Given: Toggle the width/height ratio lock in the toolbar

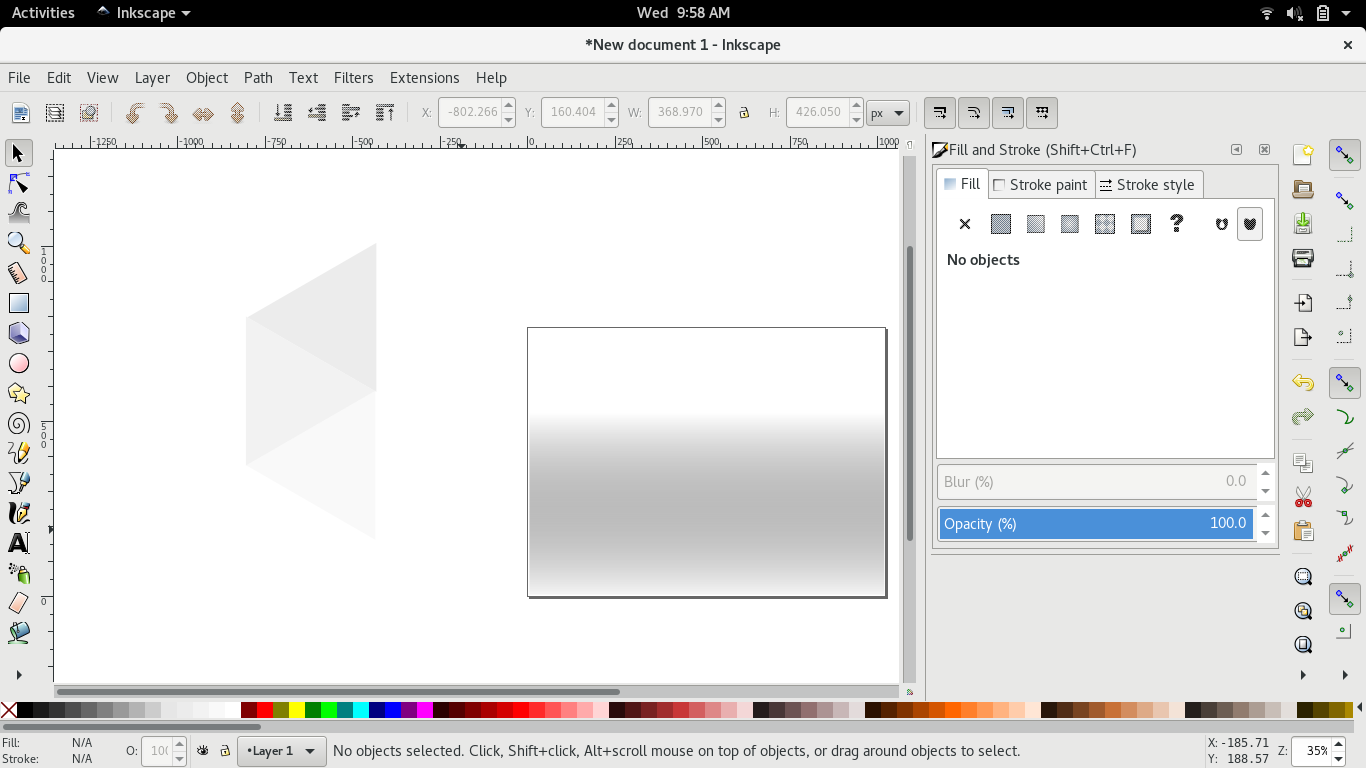Looking at the screenshot, I should tap(744, 112).
